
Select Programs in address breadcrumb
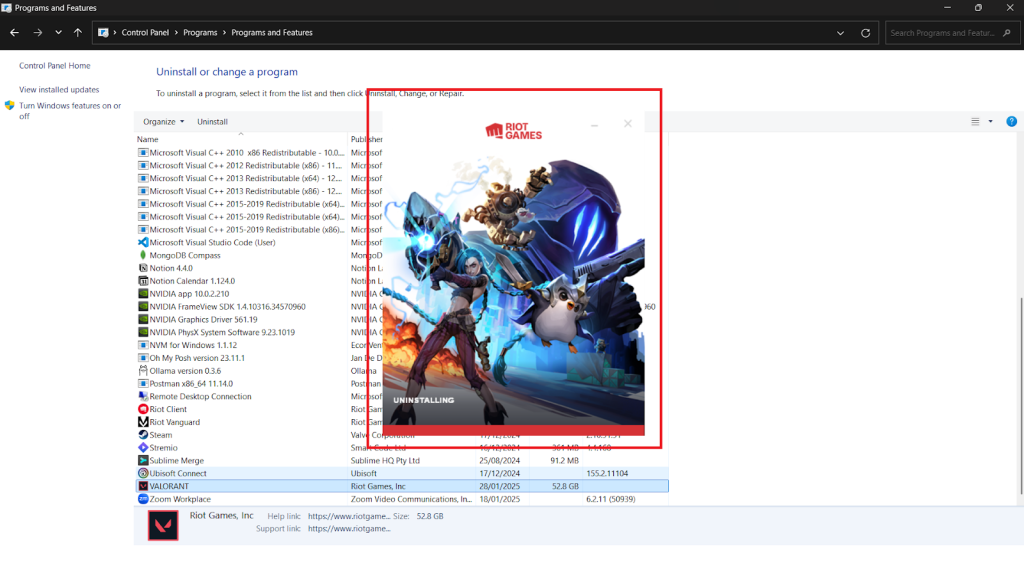[200, 33]
